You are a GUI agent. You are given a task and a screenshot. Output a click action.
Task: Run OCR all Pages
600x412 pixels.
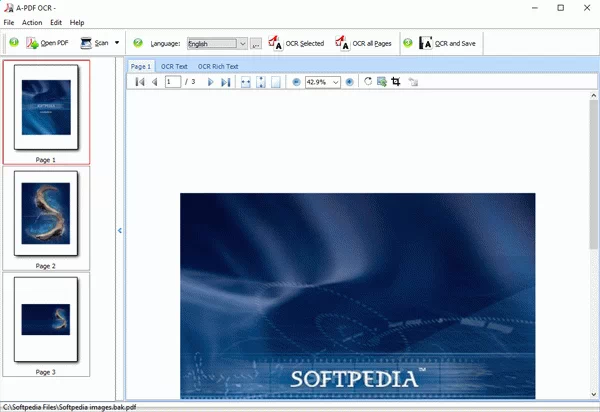click(363, 43)
